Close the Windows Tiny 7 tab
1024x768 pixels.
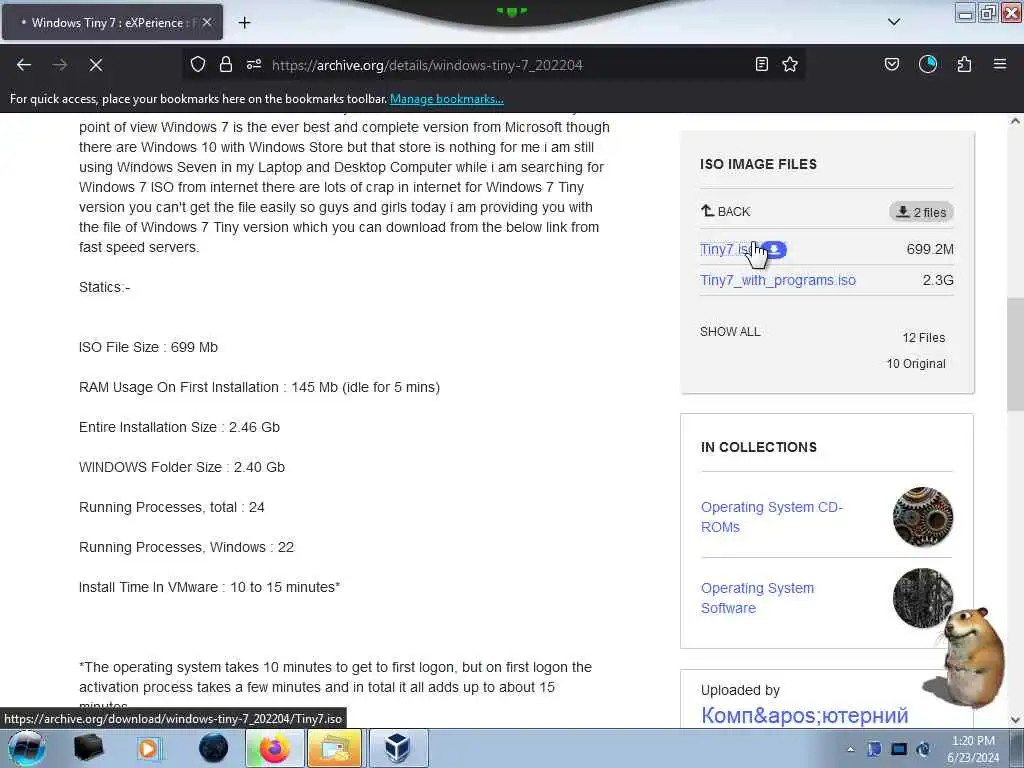click(206, 22)
